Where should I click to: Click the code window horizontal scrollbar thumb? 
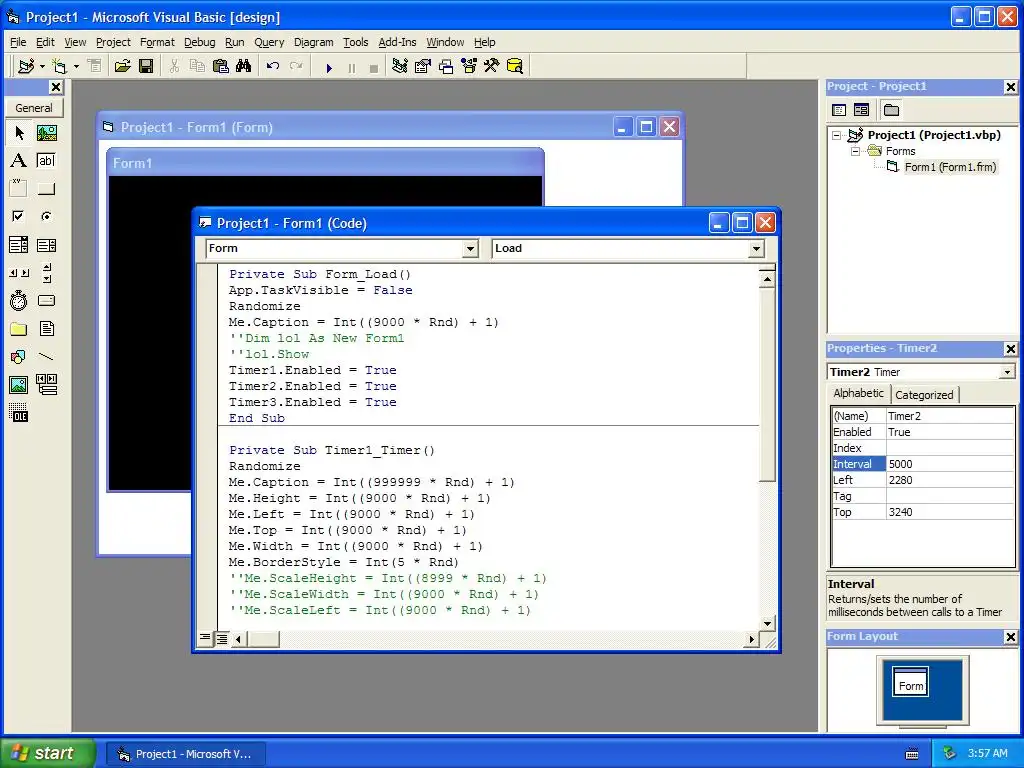(264, 639)
